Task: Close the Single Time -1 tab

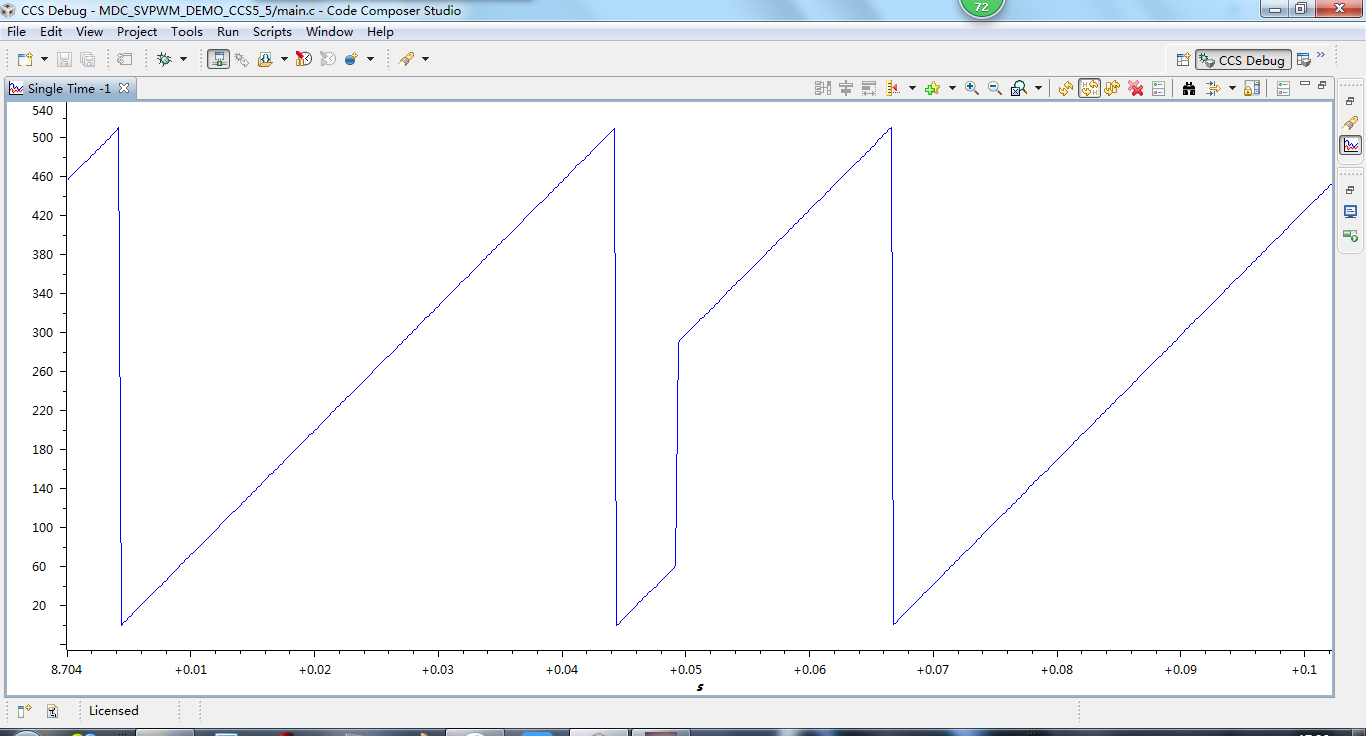Action: pyautogui.click(x=124, y=88)
